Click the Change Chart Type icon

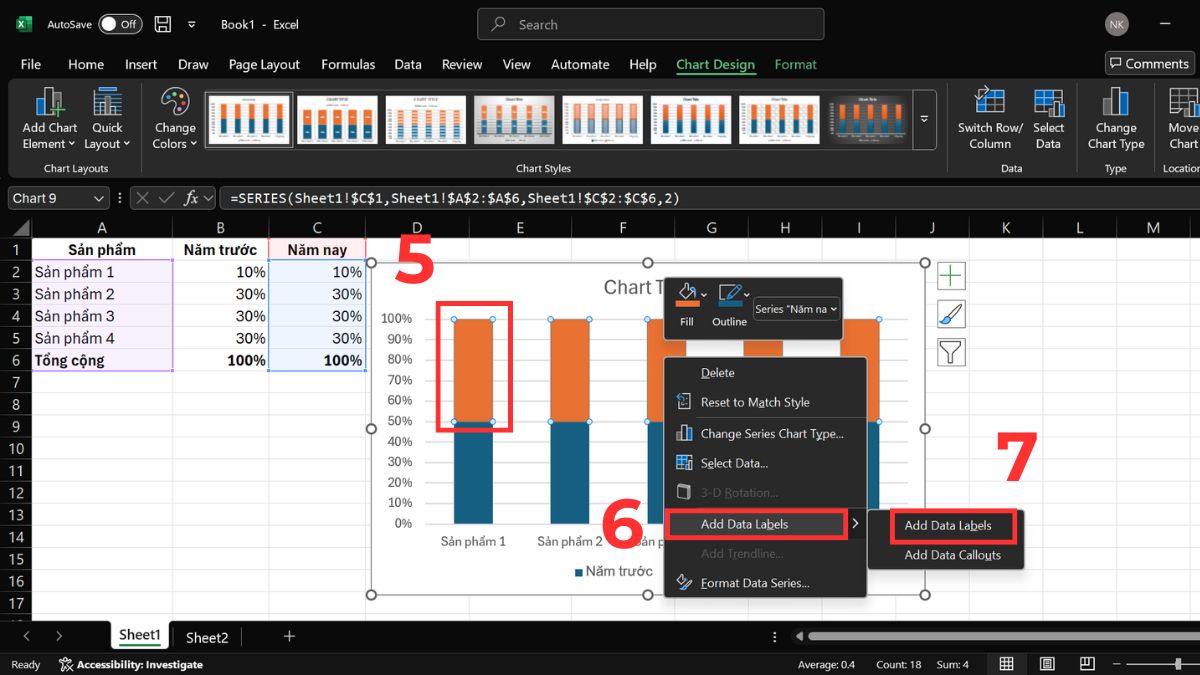(1115, 104)
